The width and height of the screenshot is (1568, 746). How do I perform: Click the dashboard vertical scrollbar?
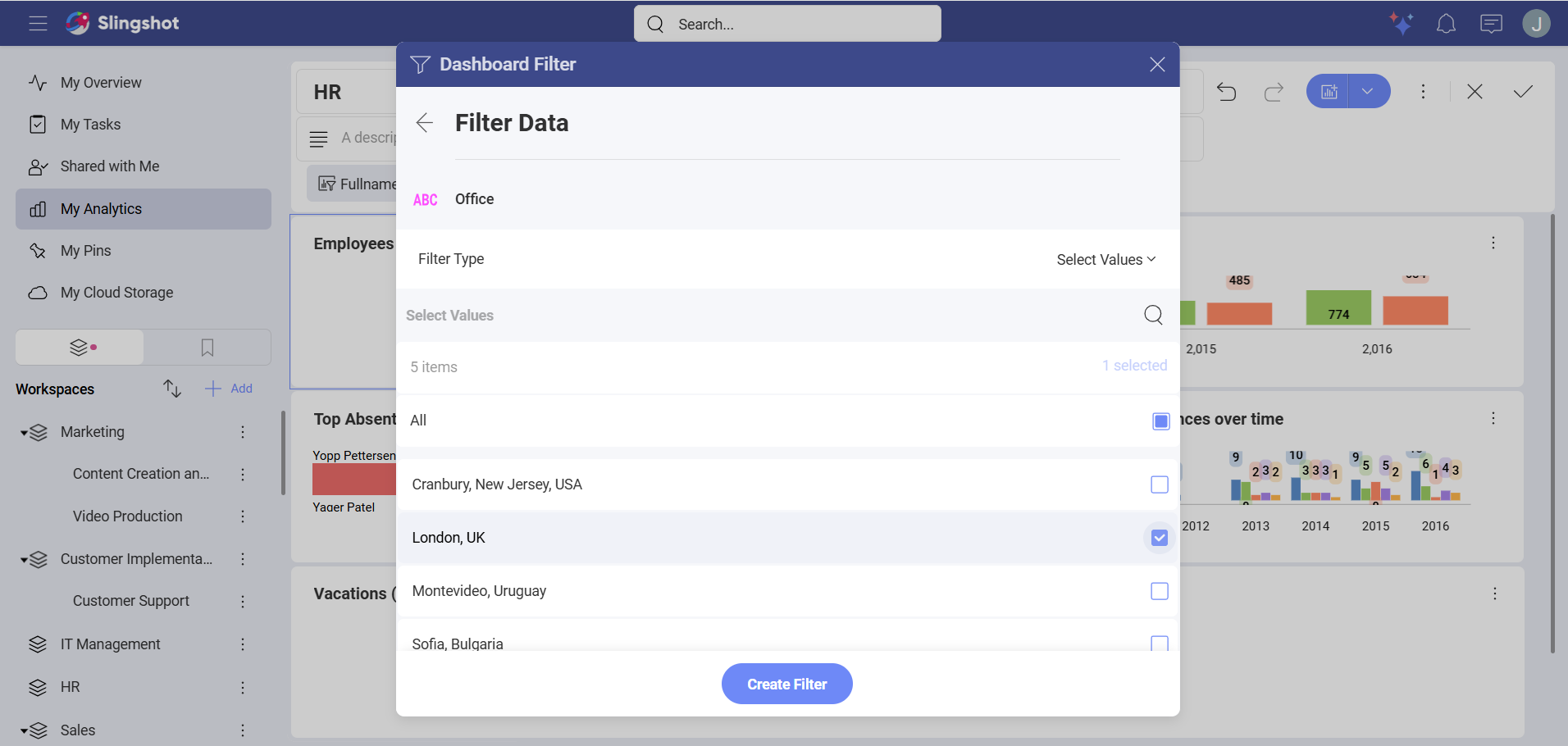tap(1552, 433)
